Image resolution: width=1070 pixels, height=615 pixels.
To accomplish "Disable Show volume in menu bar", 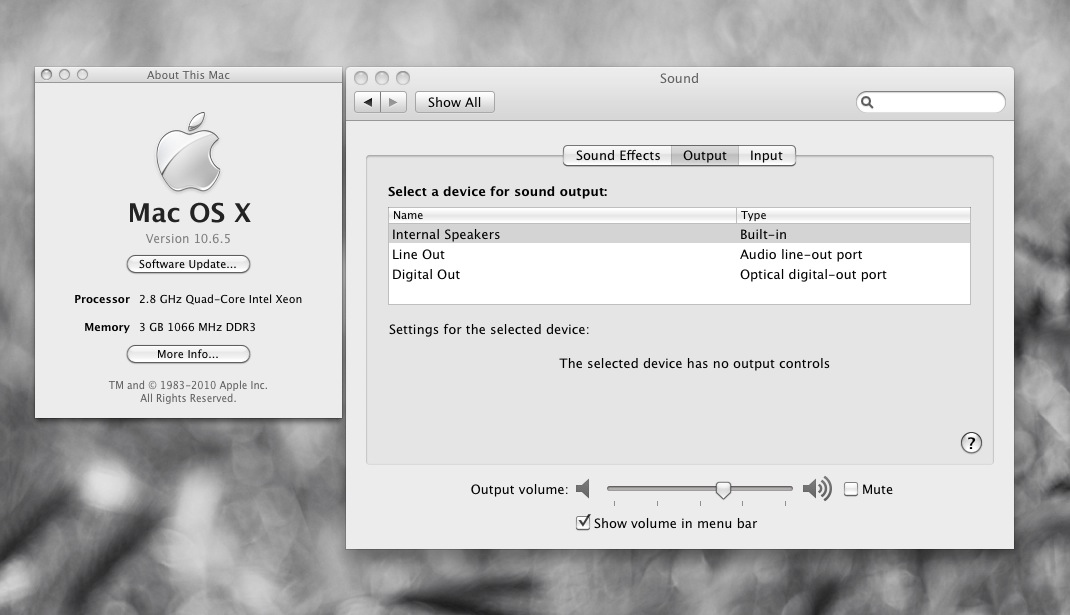I will point(583,522).
